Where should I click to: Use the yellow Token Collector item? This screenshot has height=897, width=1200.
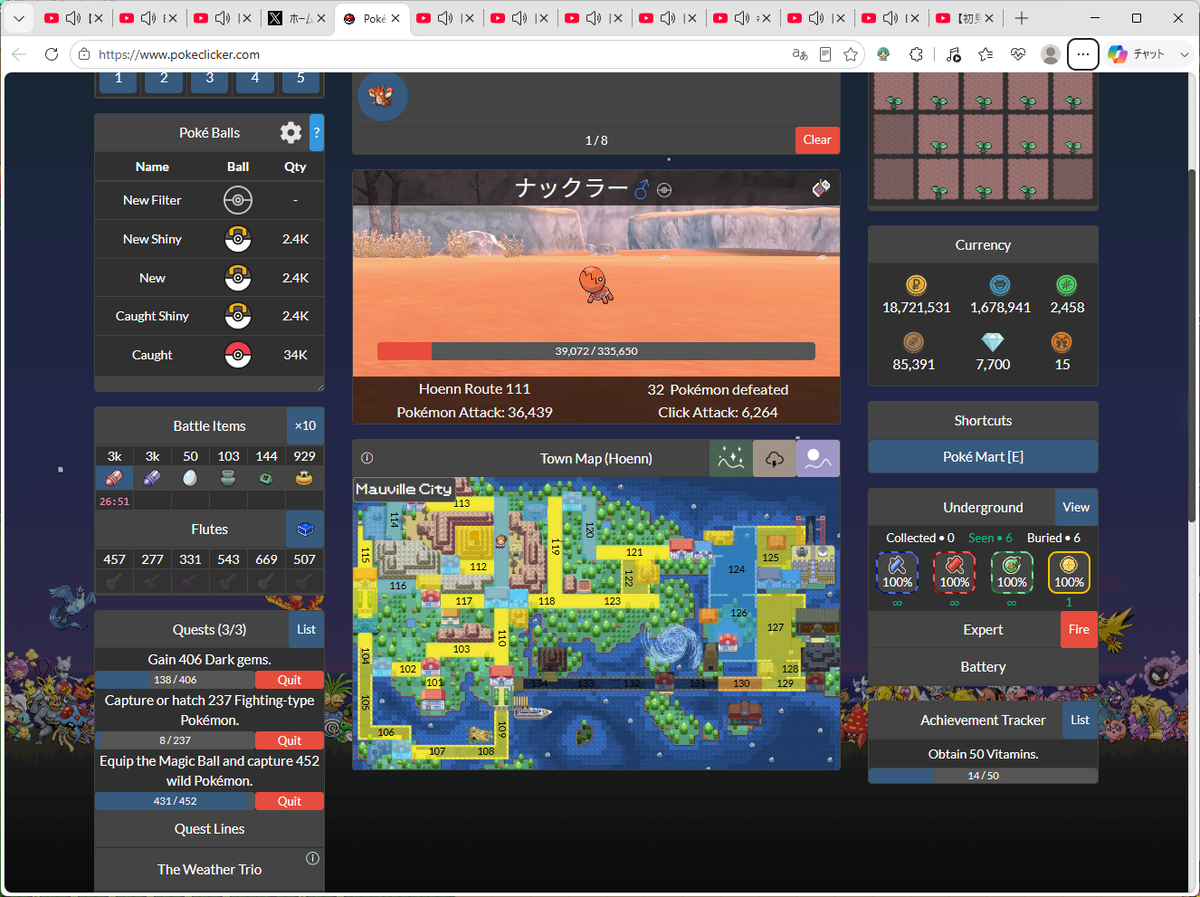305,478
